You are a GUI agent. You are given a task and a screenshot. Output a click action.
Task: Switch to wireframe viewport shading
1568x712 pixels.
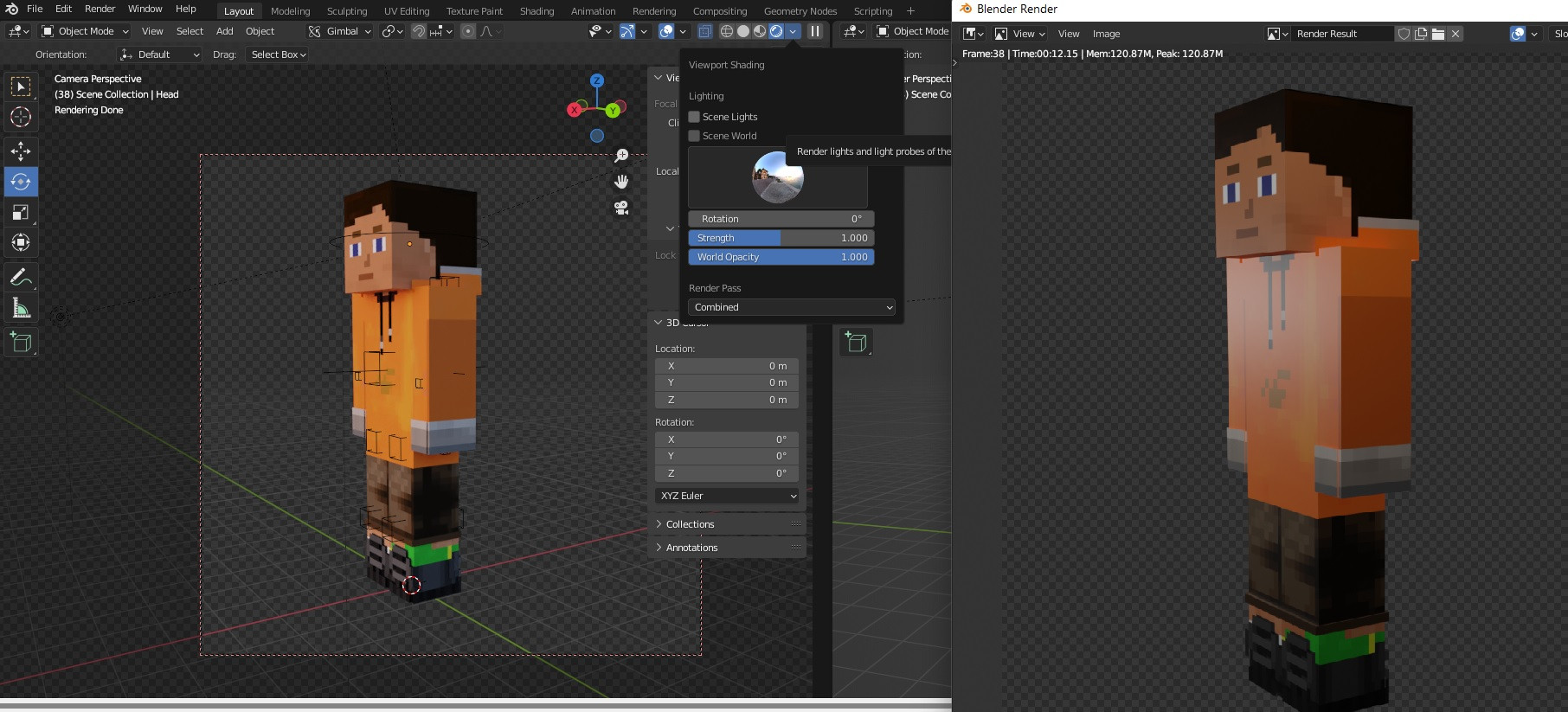[727, 31]
